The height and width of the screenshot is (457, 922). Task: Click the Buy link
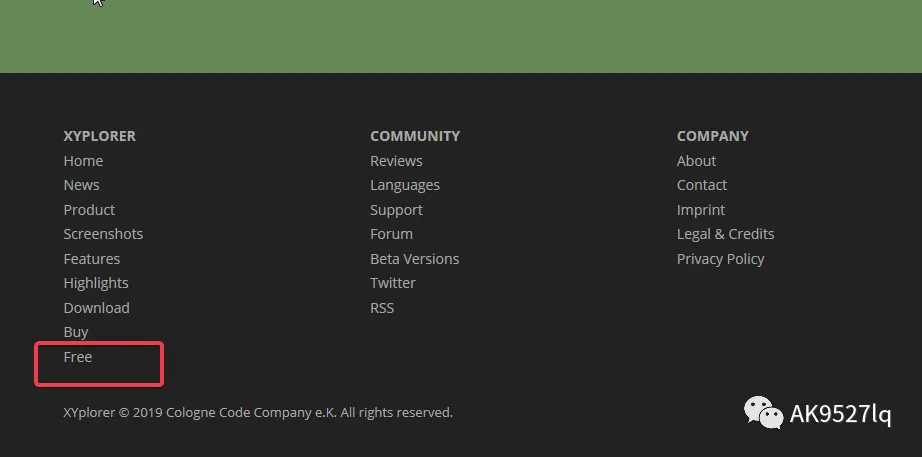click(x=76, y=332)
